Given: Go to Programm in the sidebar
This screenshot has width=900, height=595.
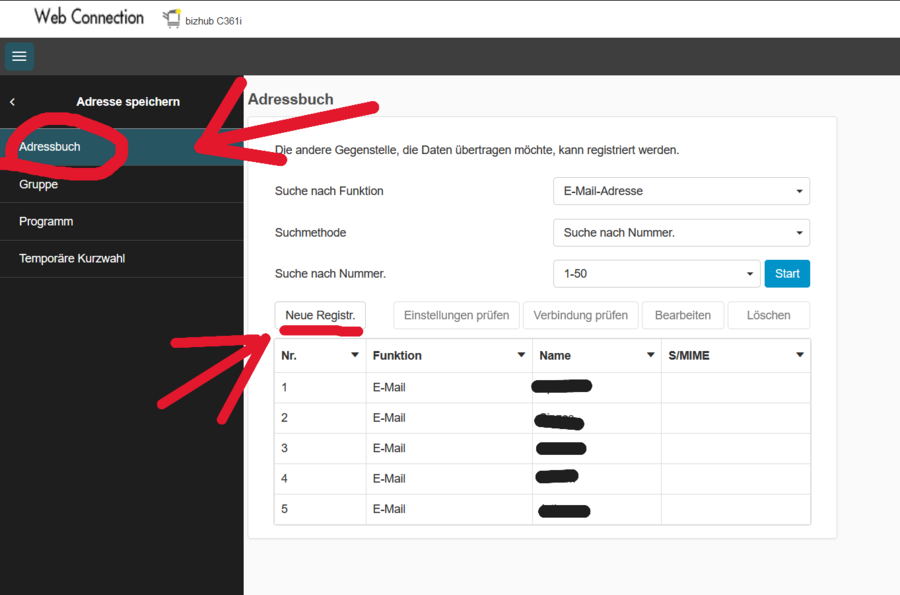Looking at the screenshot, I should point(46,222).
